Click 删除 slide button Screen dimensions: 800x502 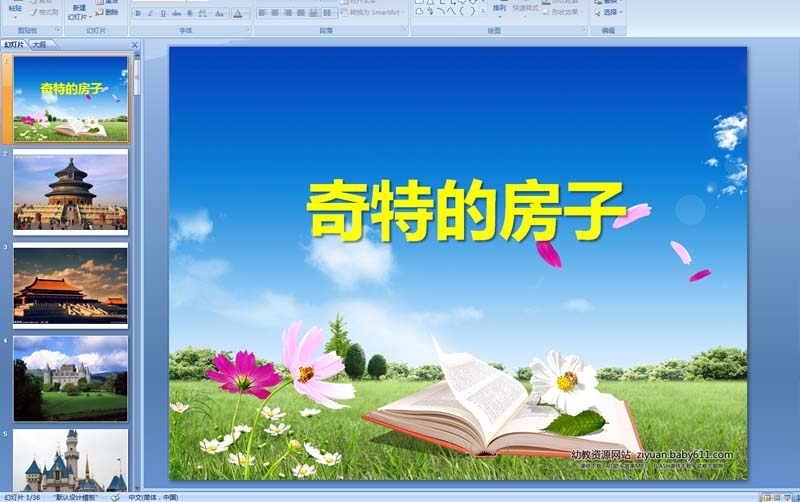107,12
